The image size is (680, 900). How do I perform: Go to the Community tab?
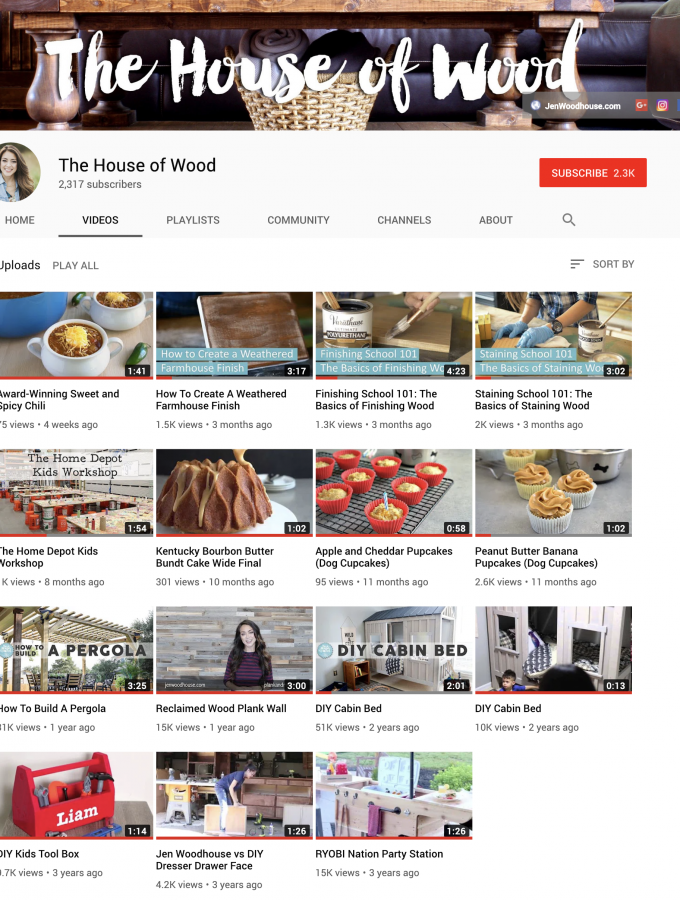pyautogui.click(x=298, y=220)
